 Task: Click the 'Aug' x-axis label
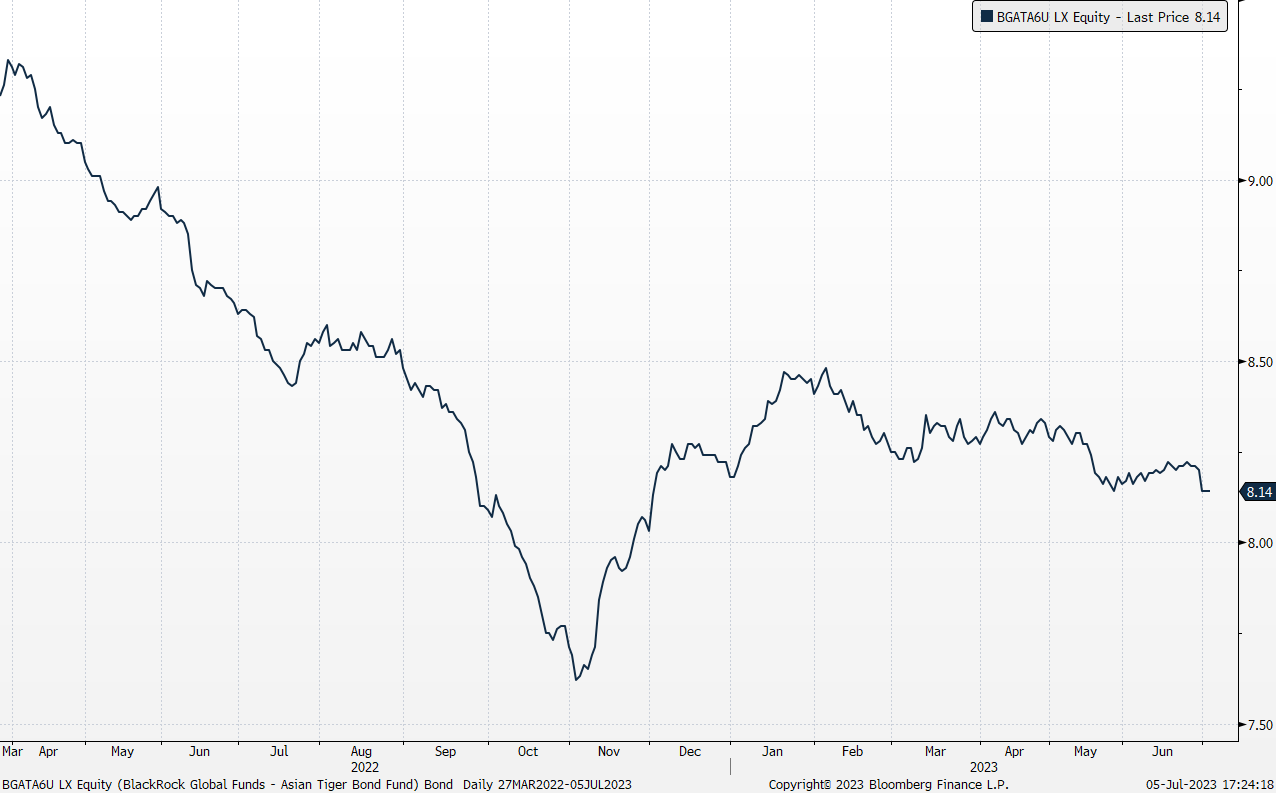point(362,751)
